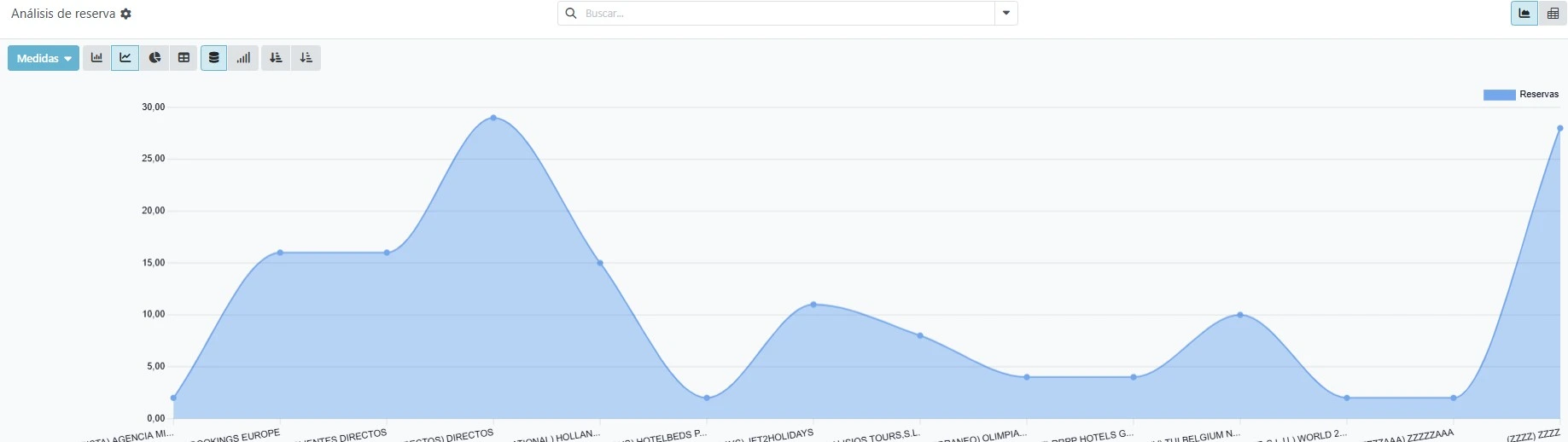Click the data point above CLIENTES DIRECTOS
This screenshot has height=442, width=1568.
click(x=387, y=253)
